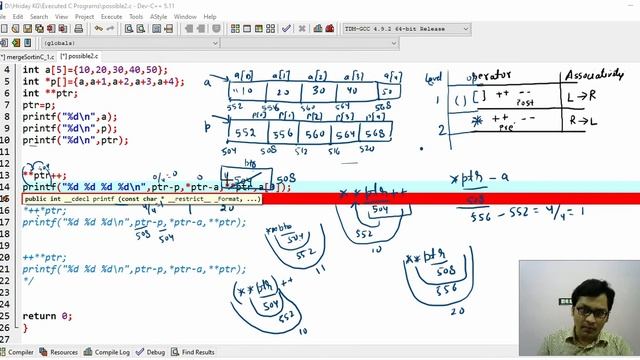The image size is (640, 360).
Task: Start debugging with the checkmark icon
Action: coord(287,29)
